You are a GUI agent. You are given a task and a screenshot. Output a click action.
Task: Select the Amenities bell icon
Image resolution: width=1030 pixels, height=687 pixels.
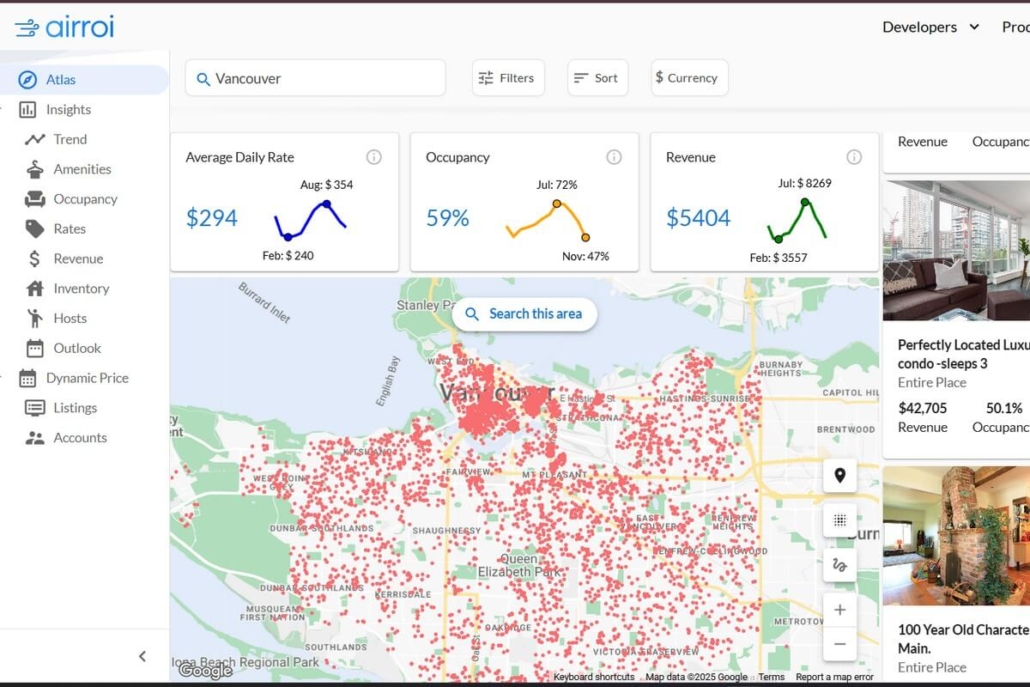pyautogui.click(x=35, y=169)
